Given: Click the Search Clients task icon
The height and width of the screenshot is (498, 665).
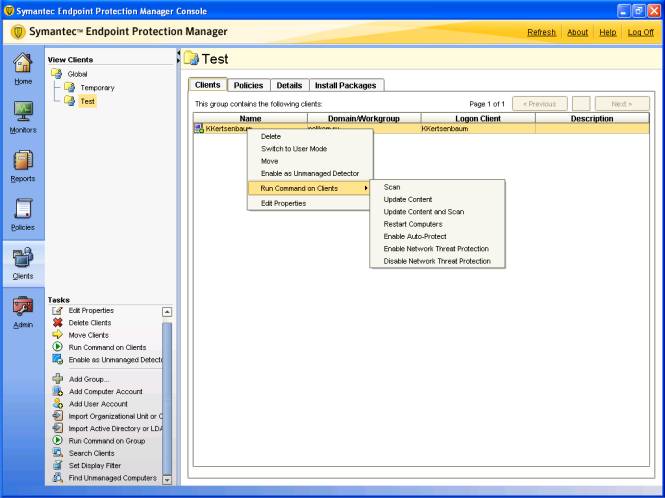Looking at the screenshot, I should coord(58,453).
